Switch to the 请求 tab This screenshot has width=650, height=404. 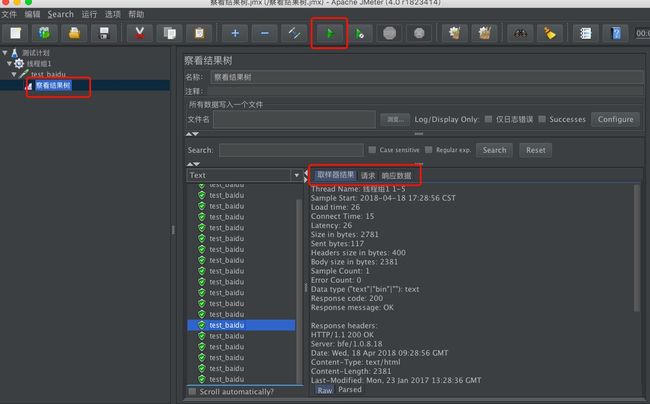click(368, 176)
